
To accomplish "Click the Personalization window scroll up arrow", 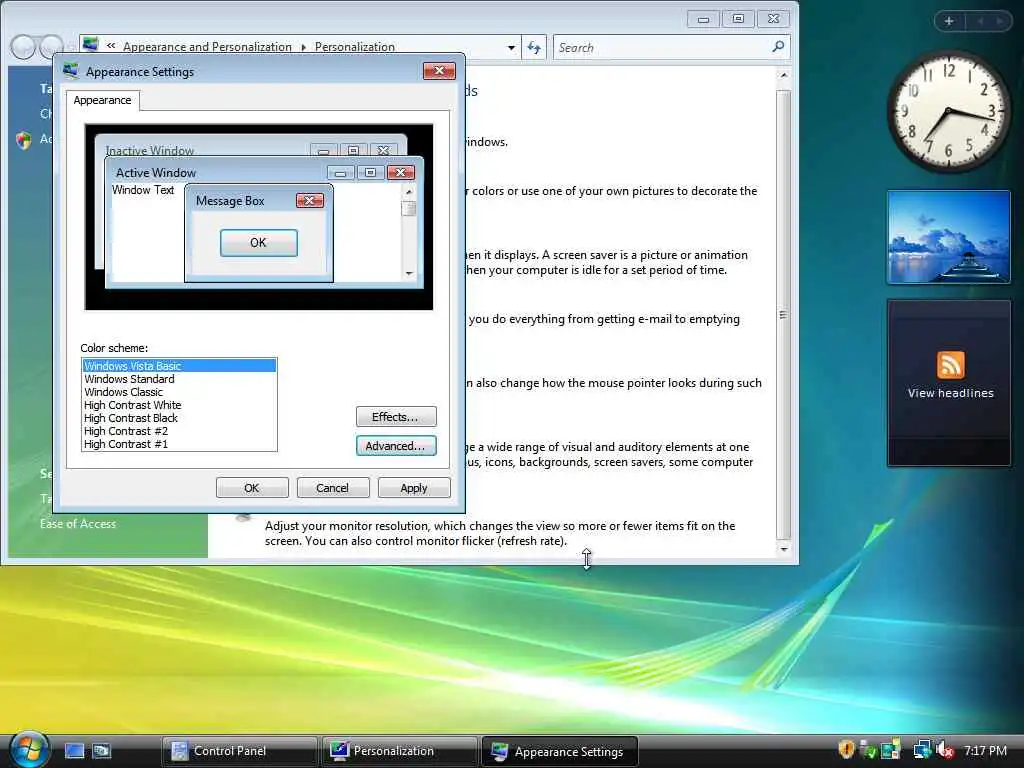I will [784, 76].
